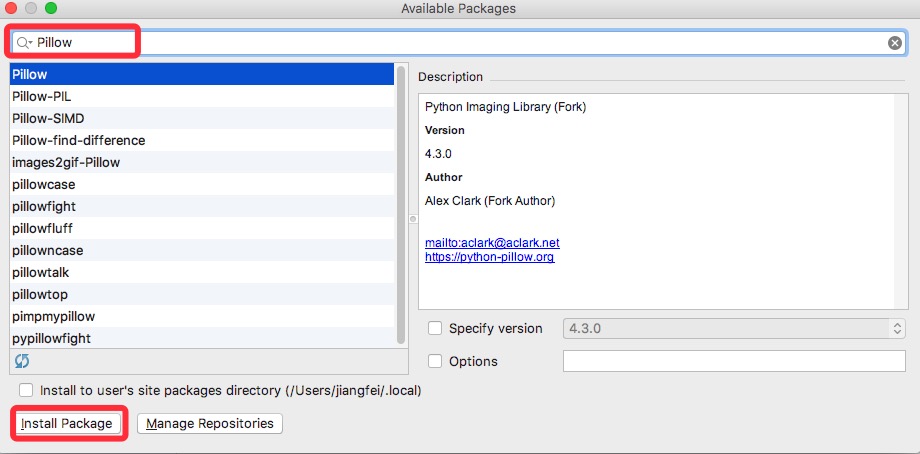Open the version 4.3.0 dropdown
Screen dimensions: 920x454
(734, 328)
